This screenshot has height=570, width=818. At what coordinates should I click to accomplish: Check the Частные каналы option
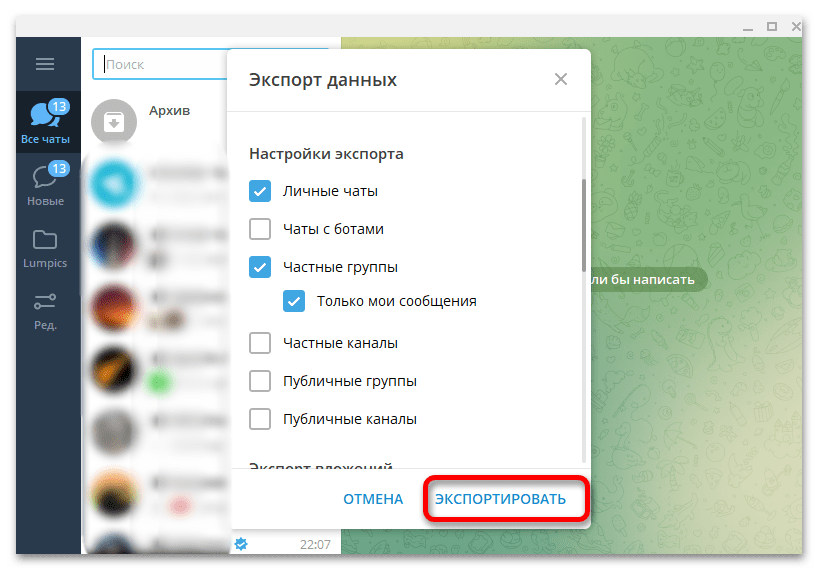click(x=260, y=343)
